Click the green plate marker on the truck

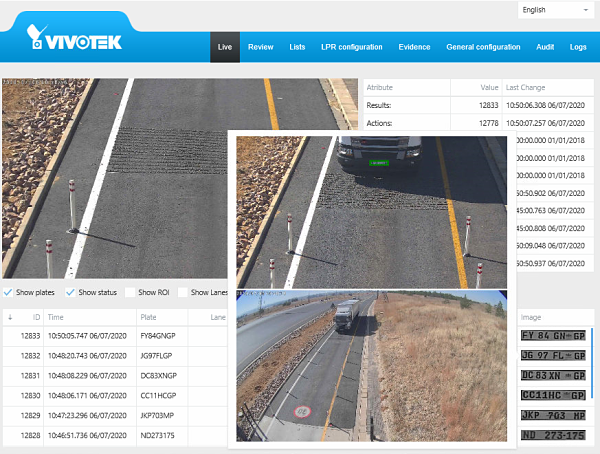click(x=380, y=160)
